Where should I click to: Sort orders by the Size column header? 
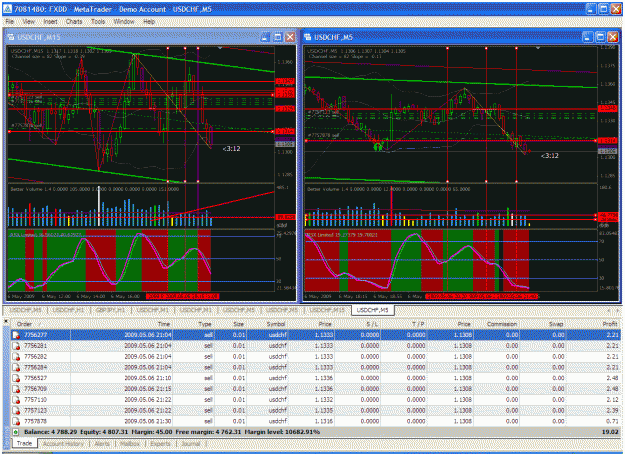(x=230, y=324)
